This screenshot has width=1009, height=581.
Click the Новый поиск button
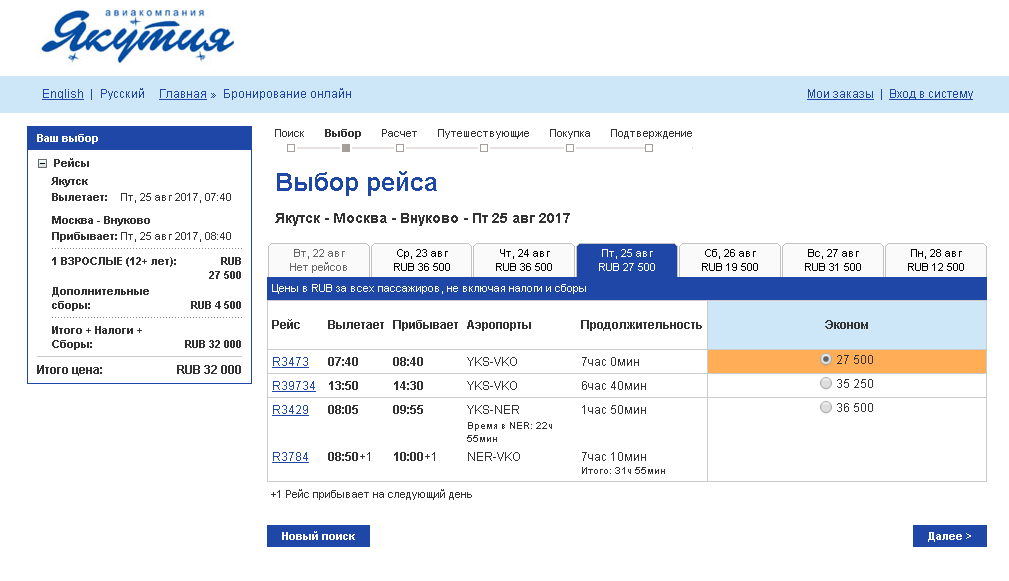tap(319, 536)
